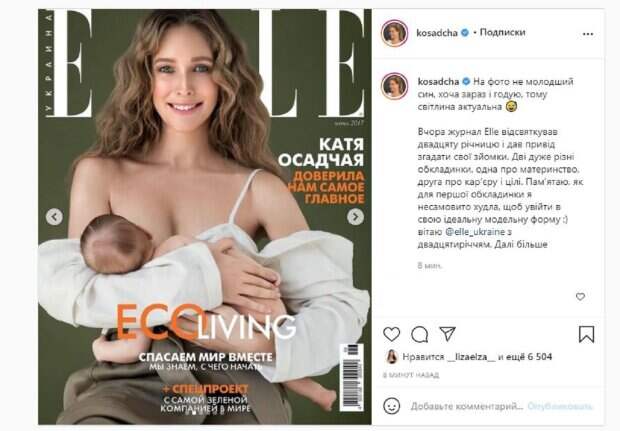Share post using the paper plane icon

coord(448,334)
